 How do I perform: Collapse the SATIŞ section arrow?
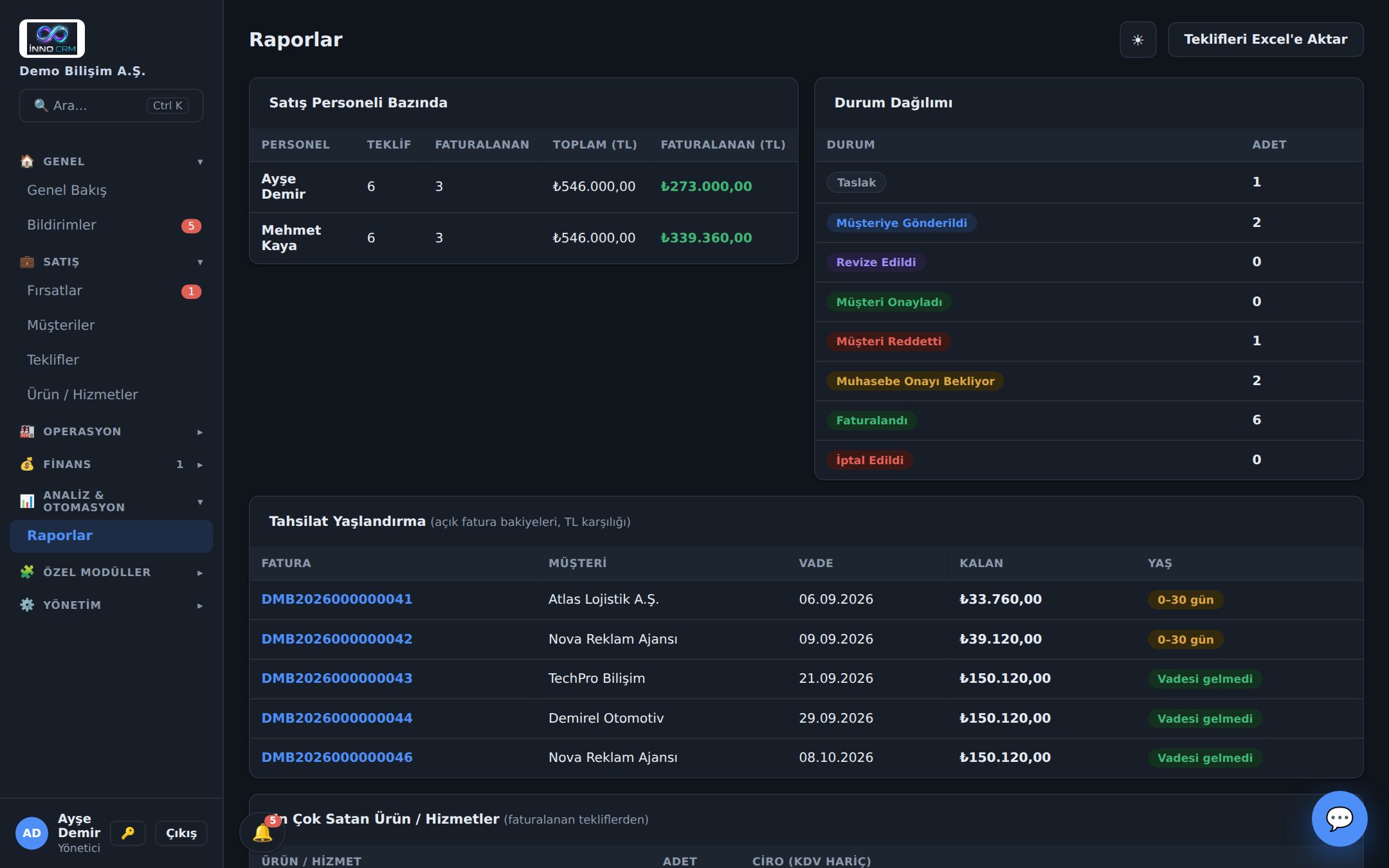(x=200, y=262)
